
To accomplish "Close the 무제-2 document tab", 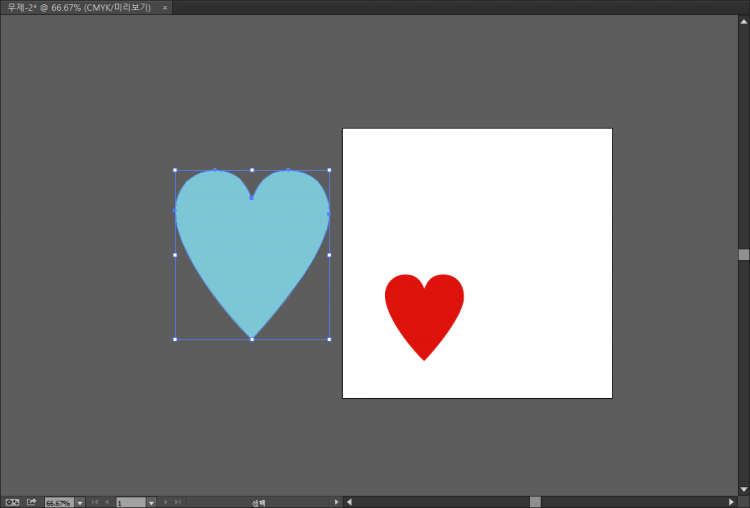I will coord(165,7).
